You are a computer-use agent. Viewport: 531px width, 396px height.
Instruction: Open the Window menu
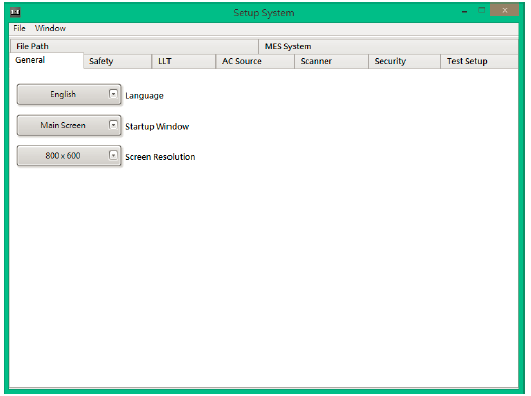point(50,28)
